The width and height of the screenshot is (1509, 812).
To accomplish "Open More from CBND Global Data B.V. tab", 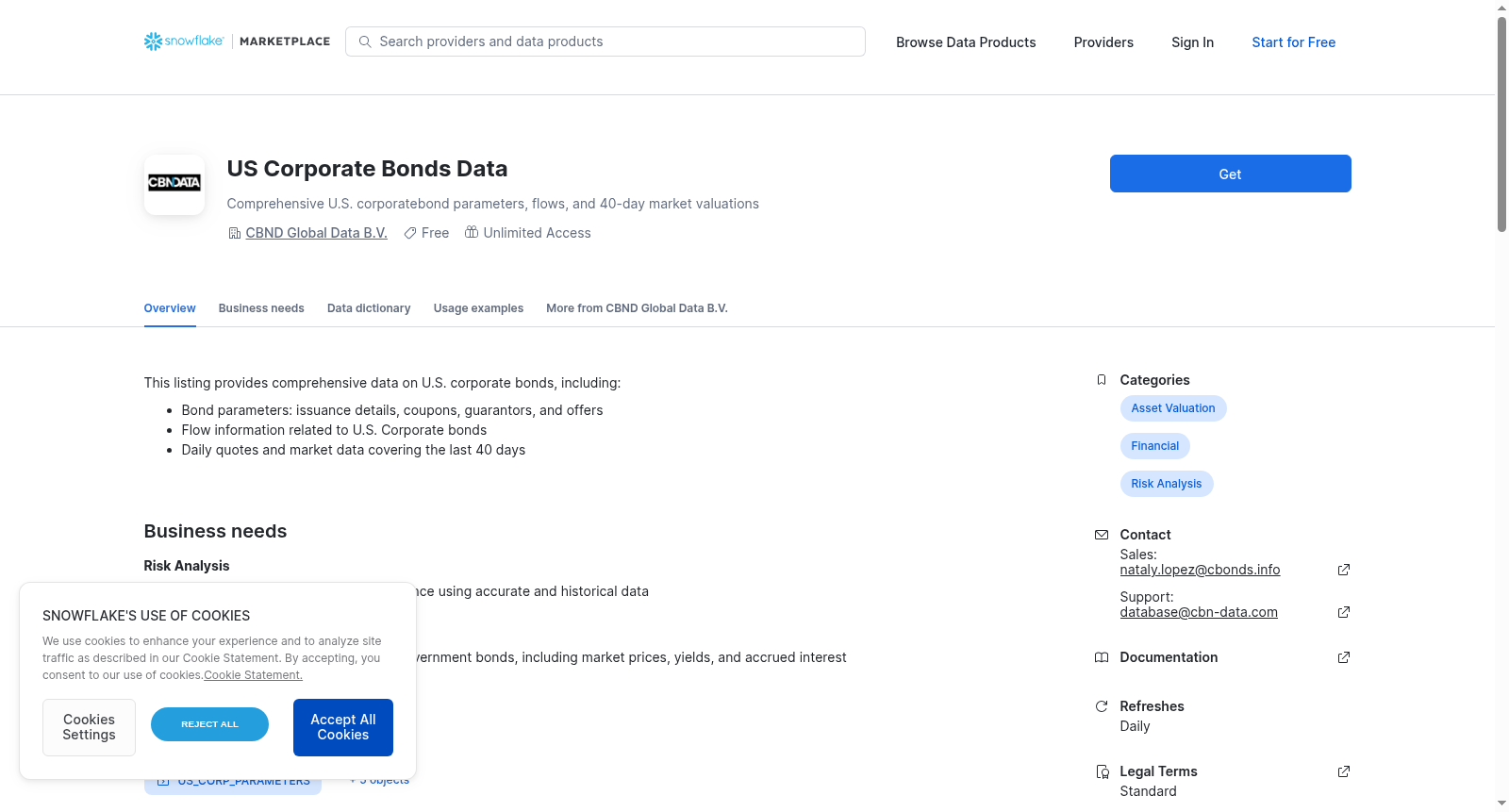I will pos(637,308).
